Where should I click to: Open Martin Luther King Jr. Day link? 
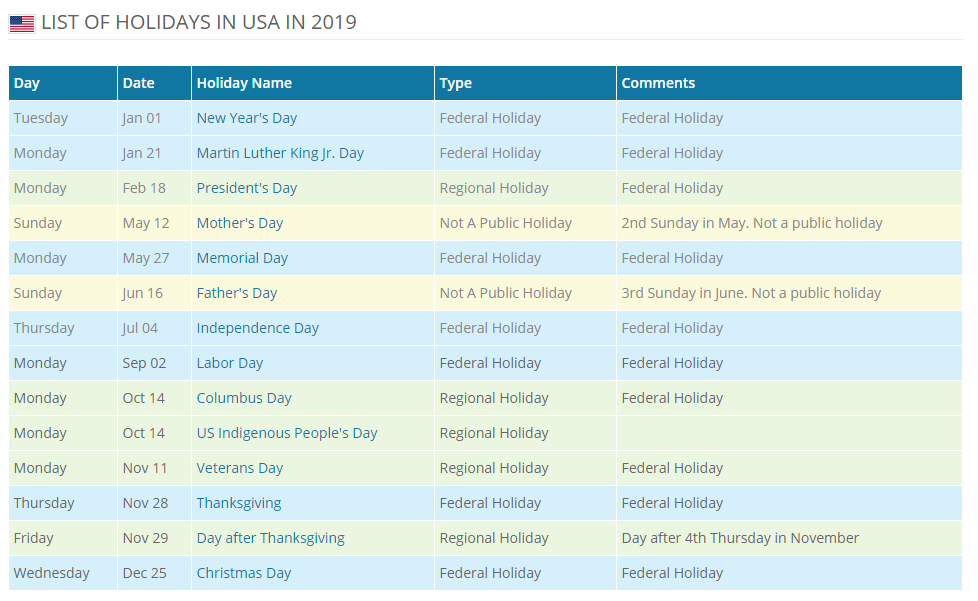coord(280,153)
